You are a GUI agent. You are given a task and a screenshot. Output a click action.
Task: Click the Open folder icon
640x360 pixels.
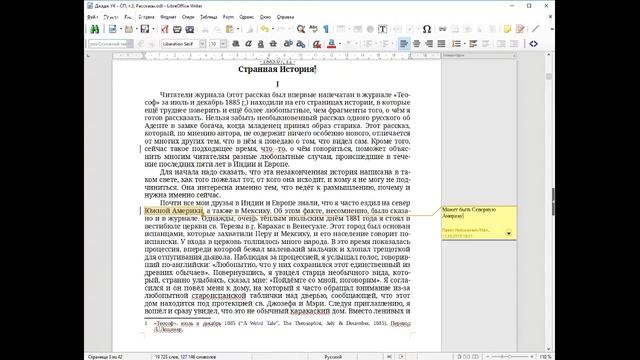pyautogui.click(x=129, y=29)
